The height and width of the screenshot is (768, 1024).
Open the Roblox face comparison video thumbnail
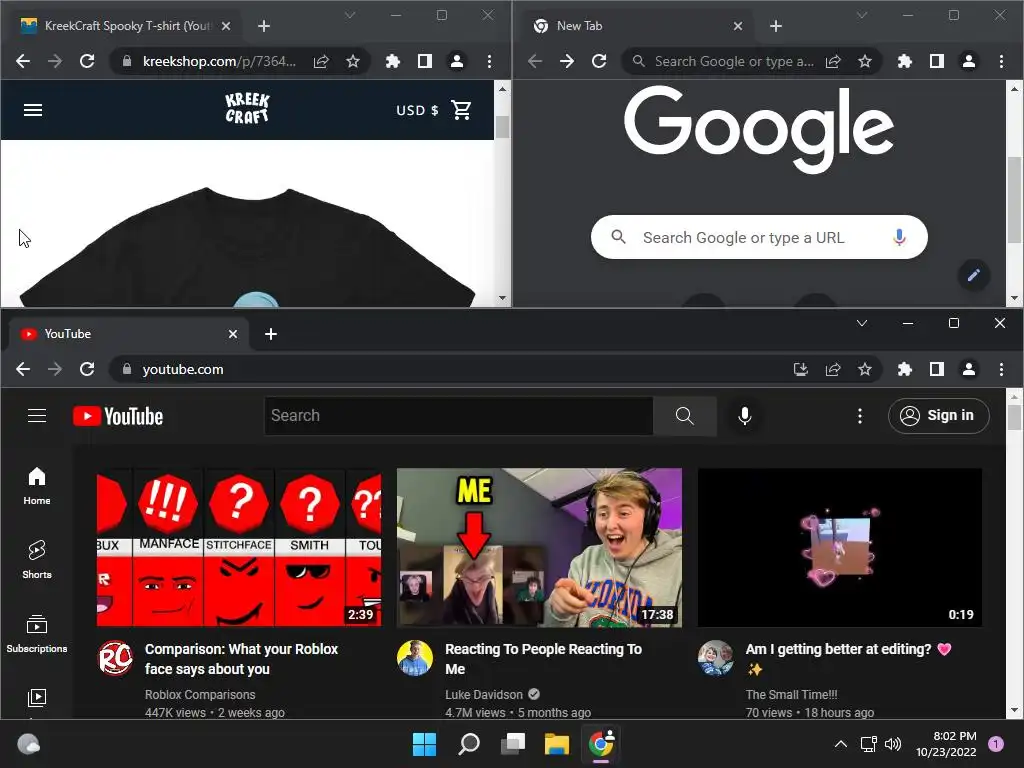[239, 547]
